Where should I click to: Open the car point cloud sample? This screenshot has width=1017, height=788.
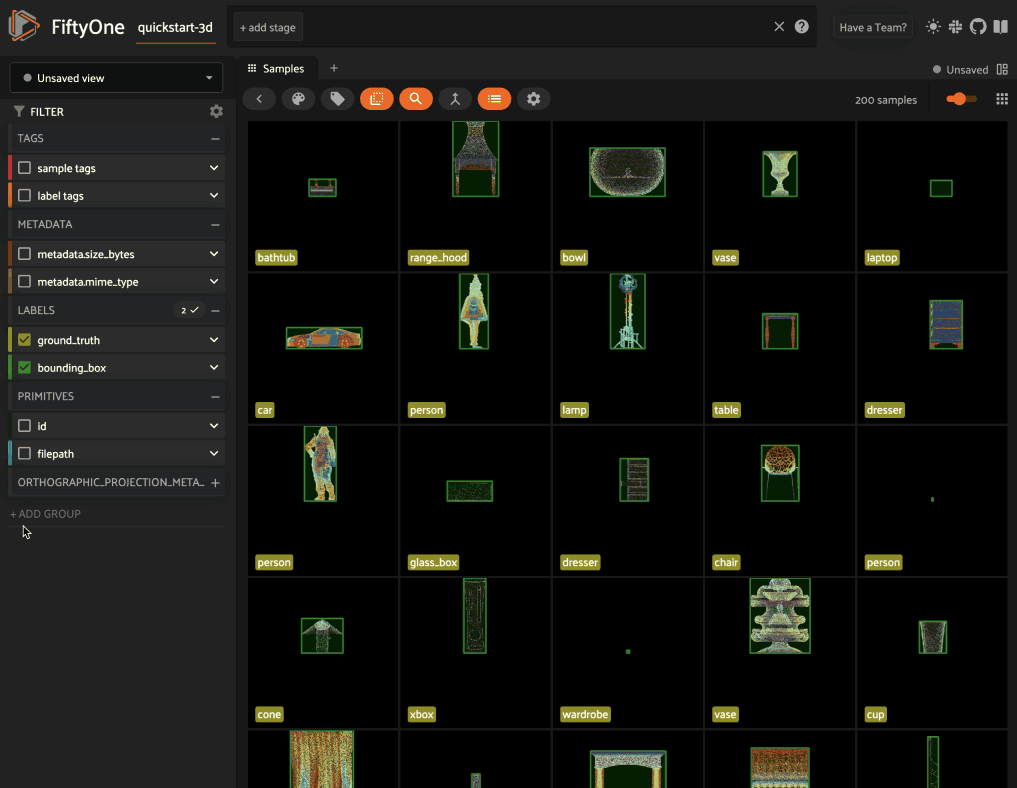point(324,348)
